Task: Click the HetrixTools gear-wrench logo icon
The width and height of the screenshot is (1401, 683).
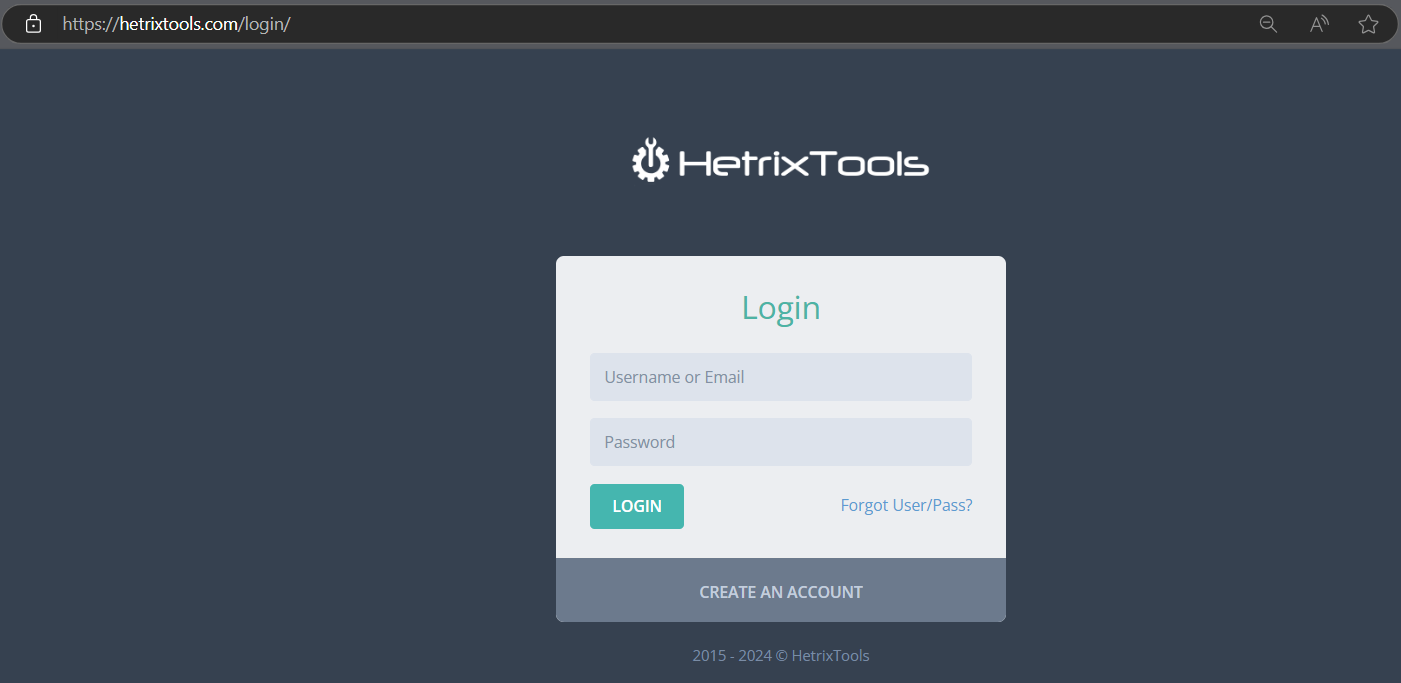Action: coord(650,160)
